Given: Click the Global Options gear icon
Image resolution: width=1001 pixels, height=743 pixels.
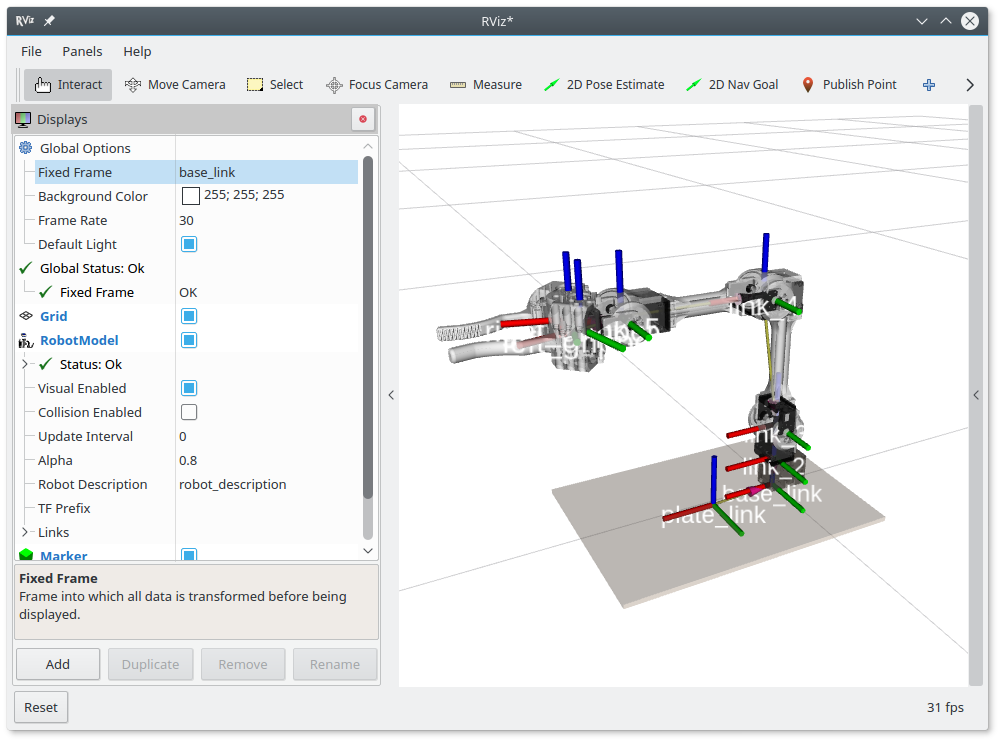Looking at the screenshot, I should pos(26,148).
